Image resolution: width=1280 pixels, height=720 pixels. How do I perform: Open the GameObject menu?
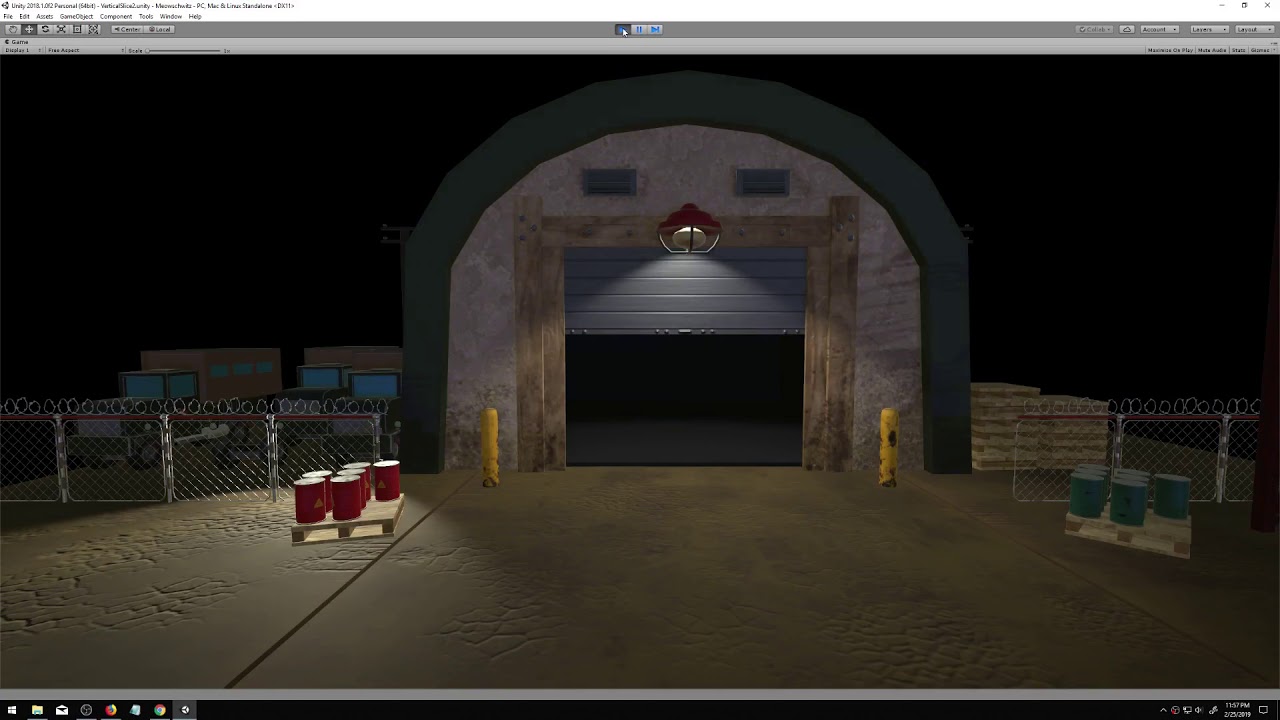[x=77, y=17]
